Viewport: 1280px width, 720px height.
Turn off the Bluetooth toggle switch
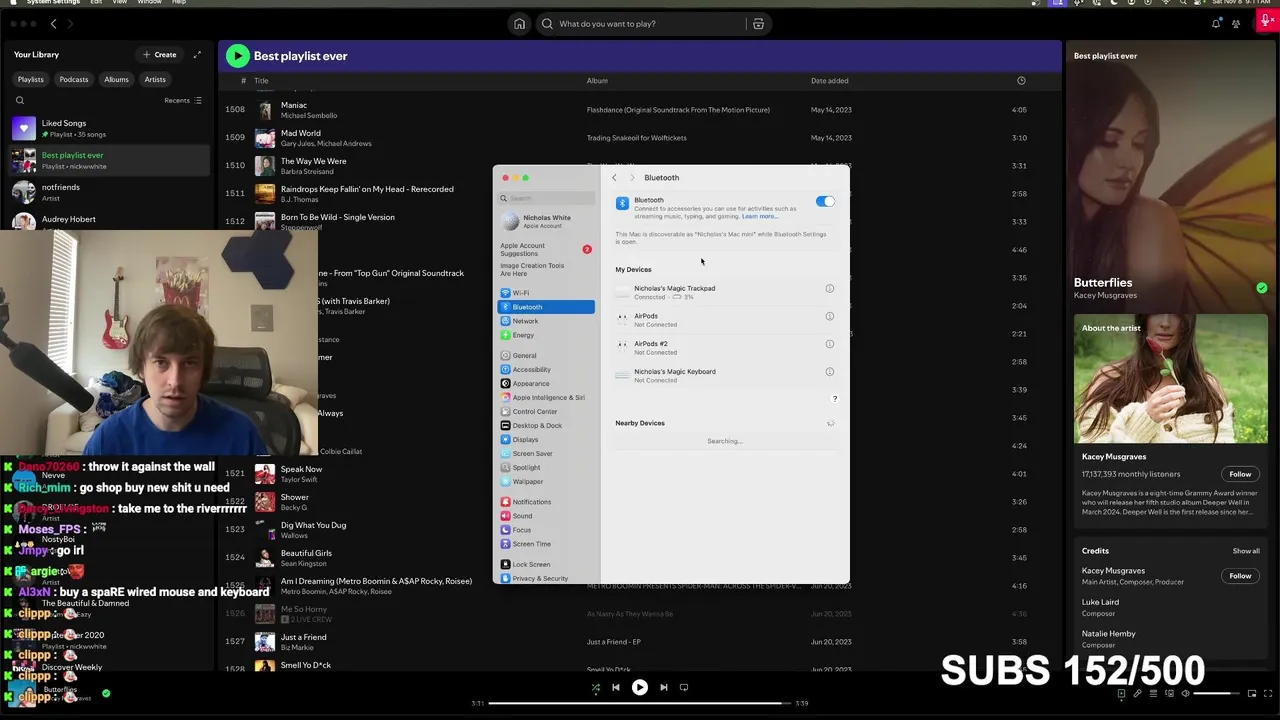825,202
